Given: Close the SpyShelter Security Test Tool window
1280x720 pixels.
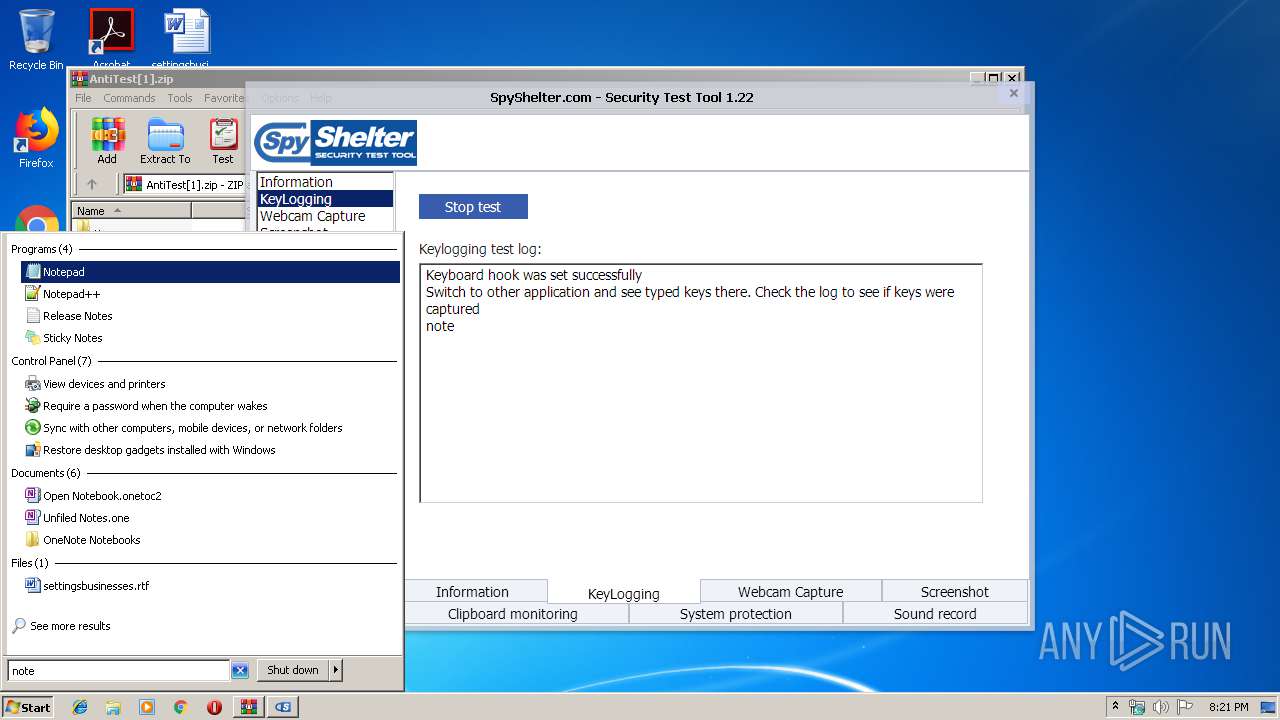Looking at the screenshot, I should tap(1013, 93).
